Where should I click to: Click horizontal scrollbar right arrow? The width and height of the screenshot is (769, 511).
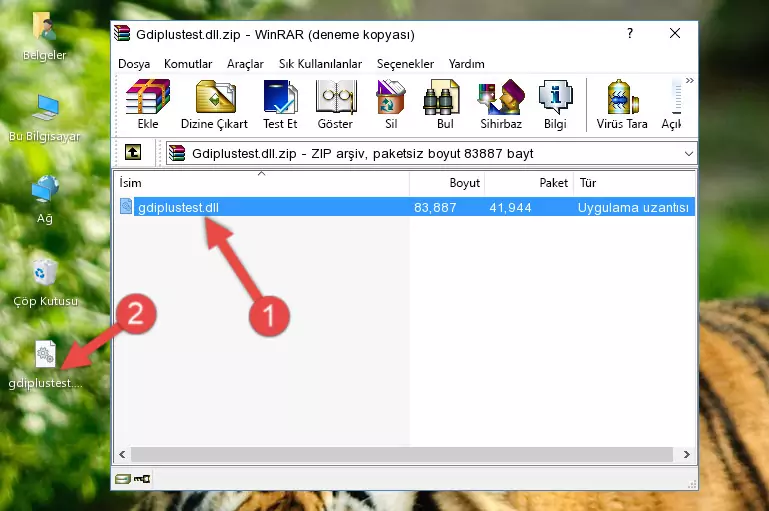coord(687,455)
